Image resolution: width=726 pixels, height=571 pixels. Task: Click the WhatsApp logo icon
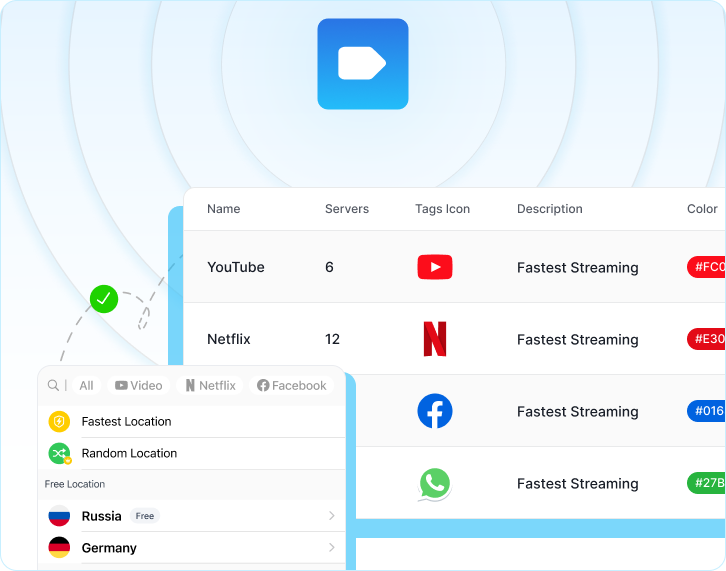coord(434,484)
